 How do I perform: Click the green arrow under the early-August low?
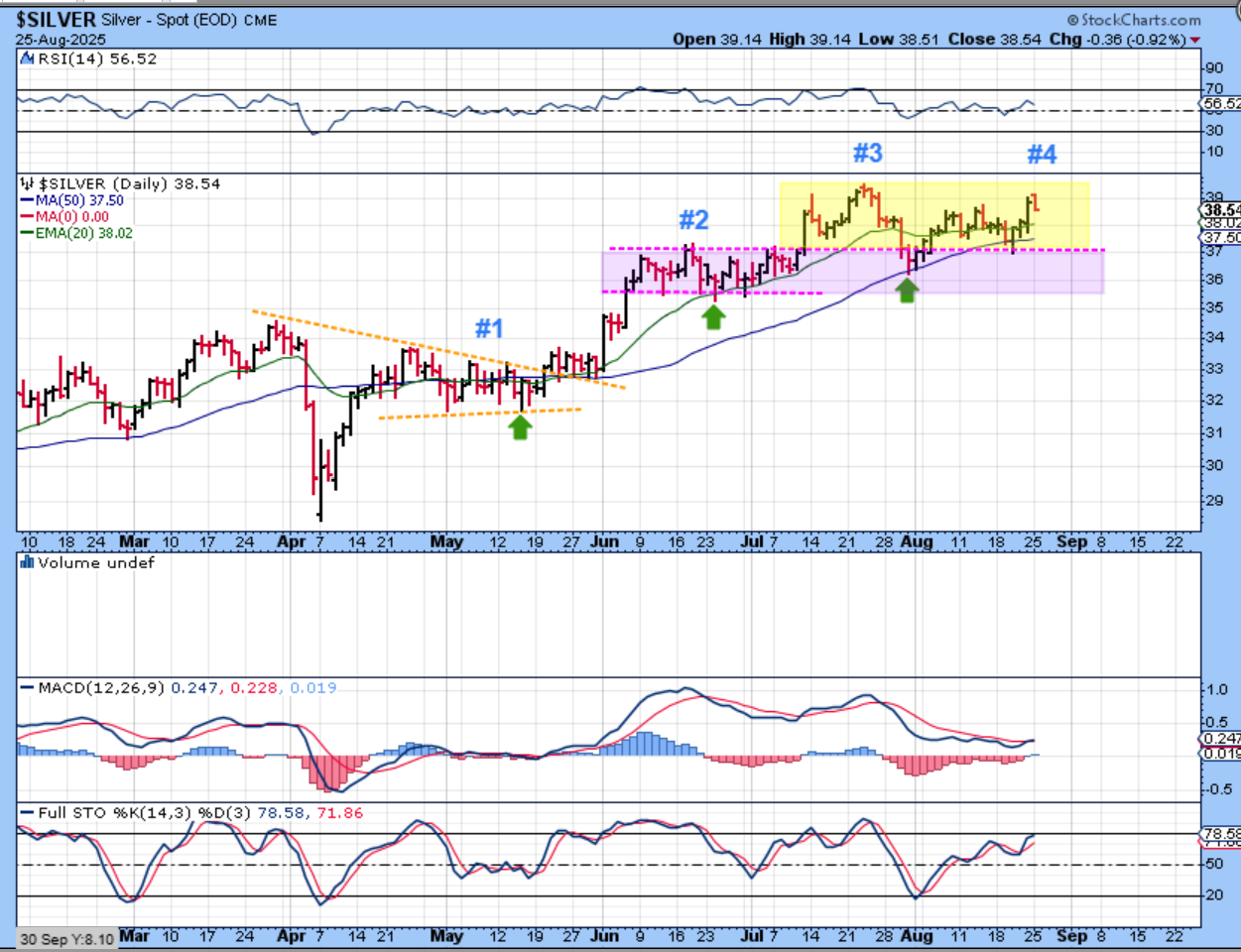[907, 290]
